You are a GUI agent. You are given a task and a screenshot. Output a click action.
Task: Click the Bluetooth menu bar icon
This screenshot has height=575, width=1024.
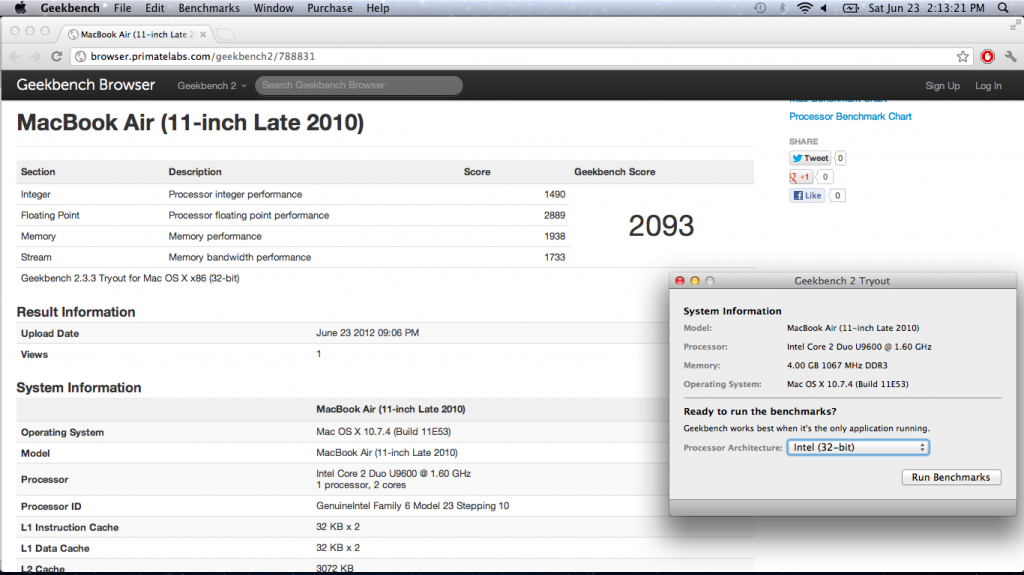pyautogui.click(x=782, y=8)
